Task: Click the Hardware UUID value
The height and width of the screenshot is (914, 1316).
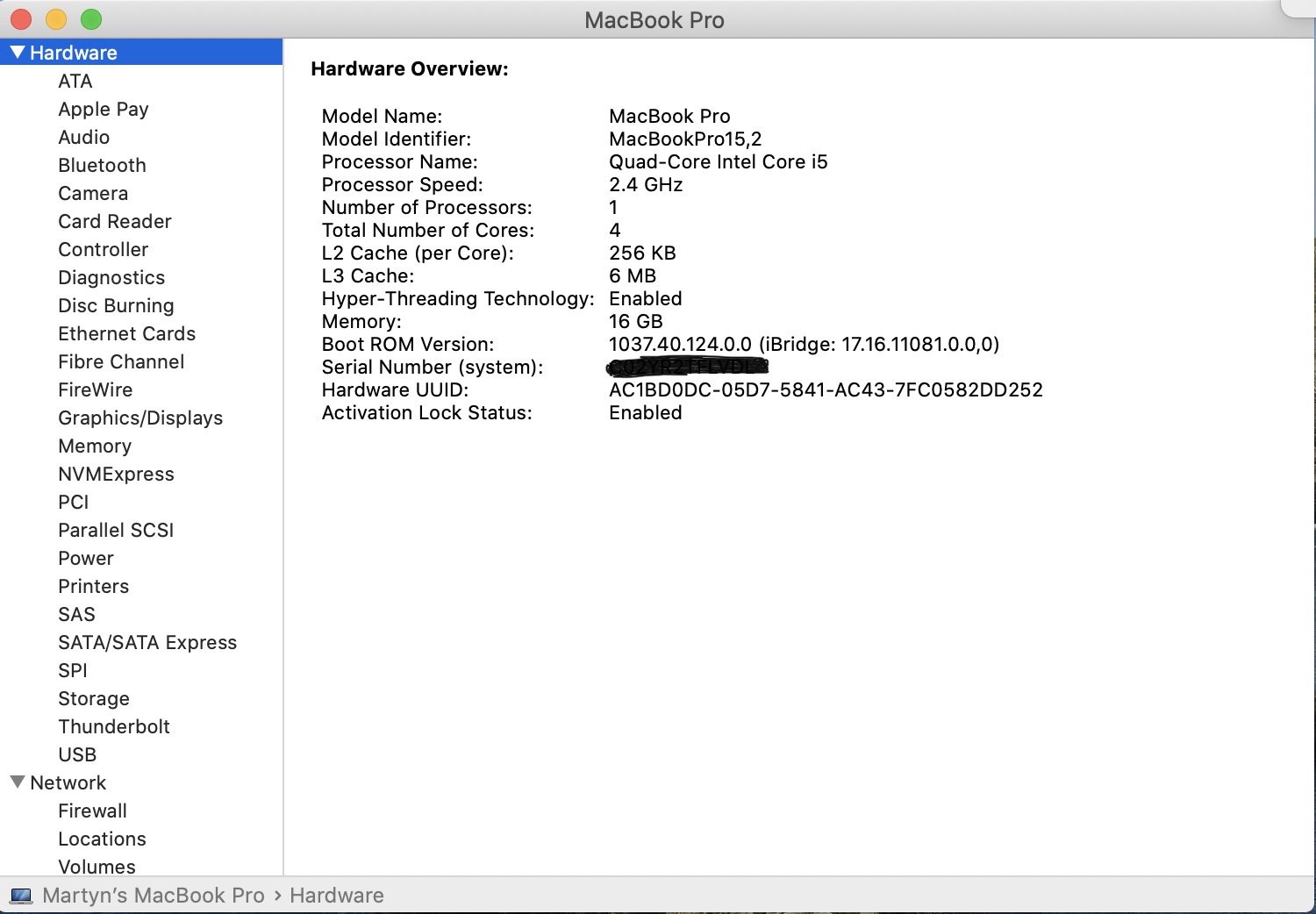Action: 826,389
